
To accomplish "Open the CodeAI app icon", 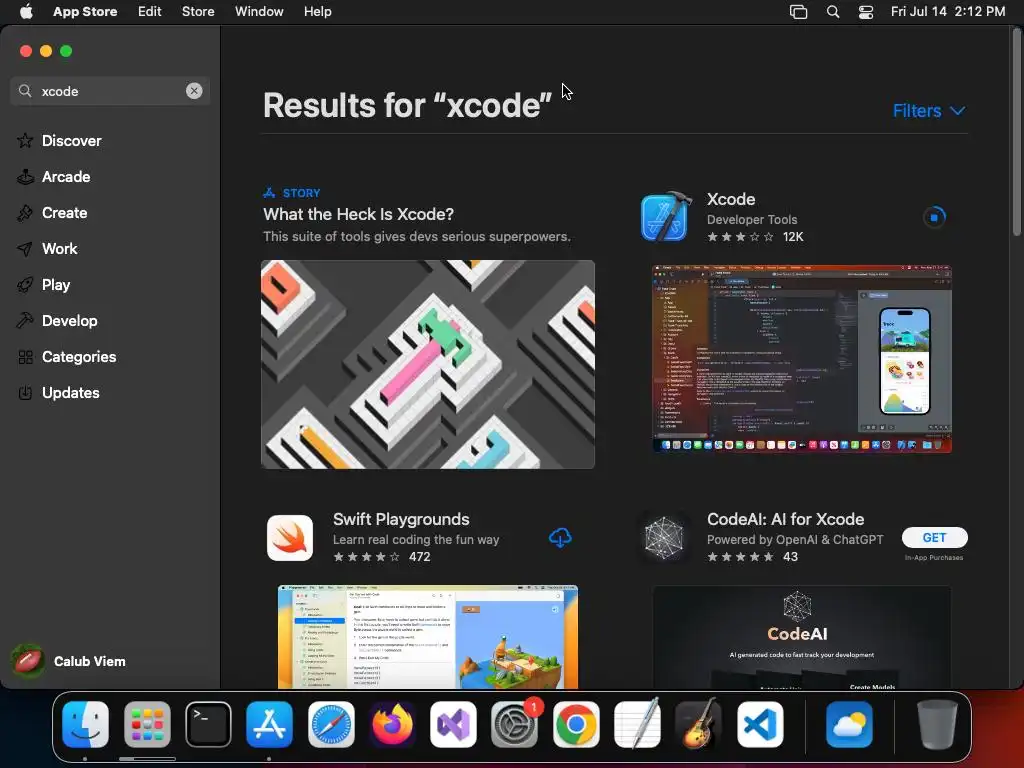I will click(664, 537).
